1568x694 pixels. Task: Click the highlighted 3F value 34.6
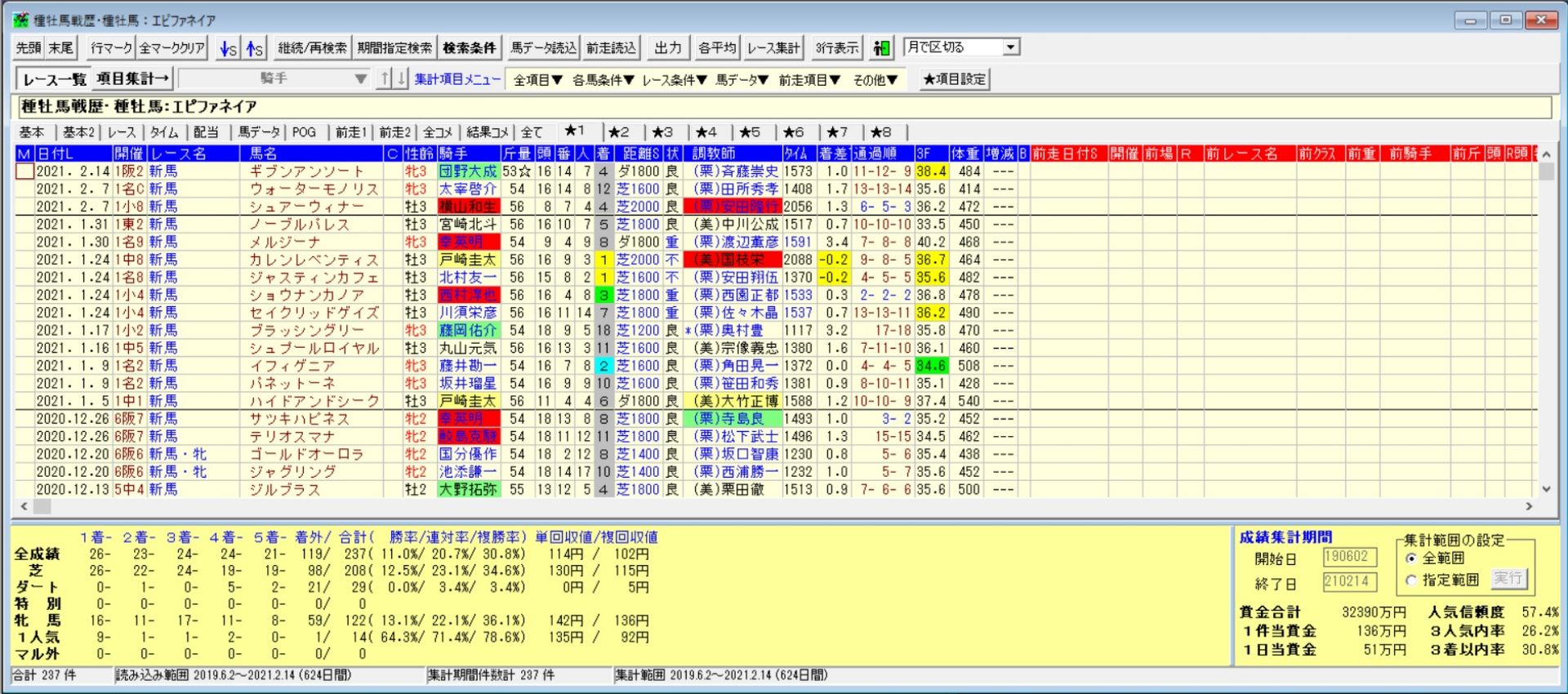[931, 366]
